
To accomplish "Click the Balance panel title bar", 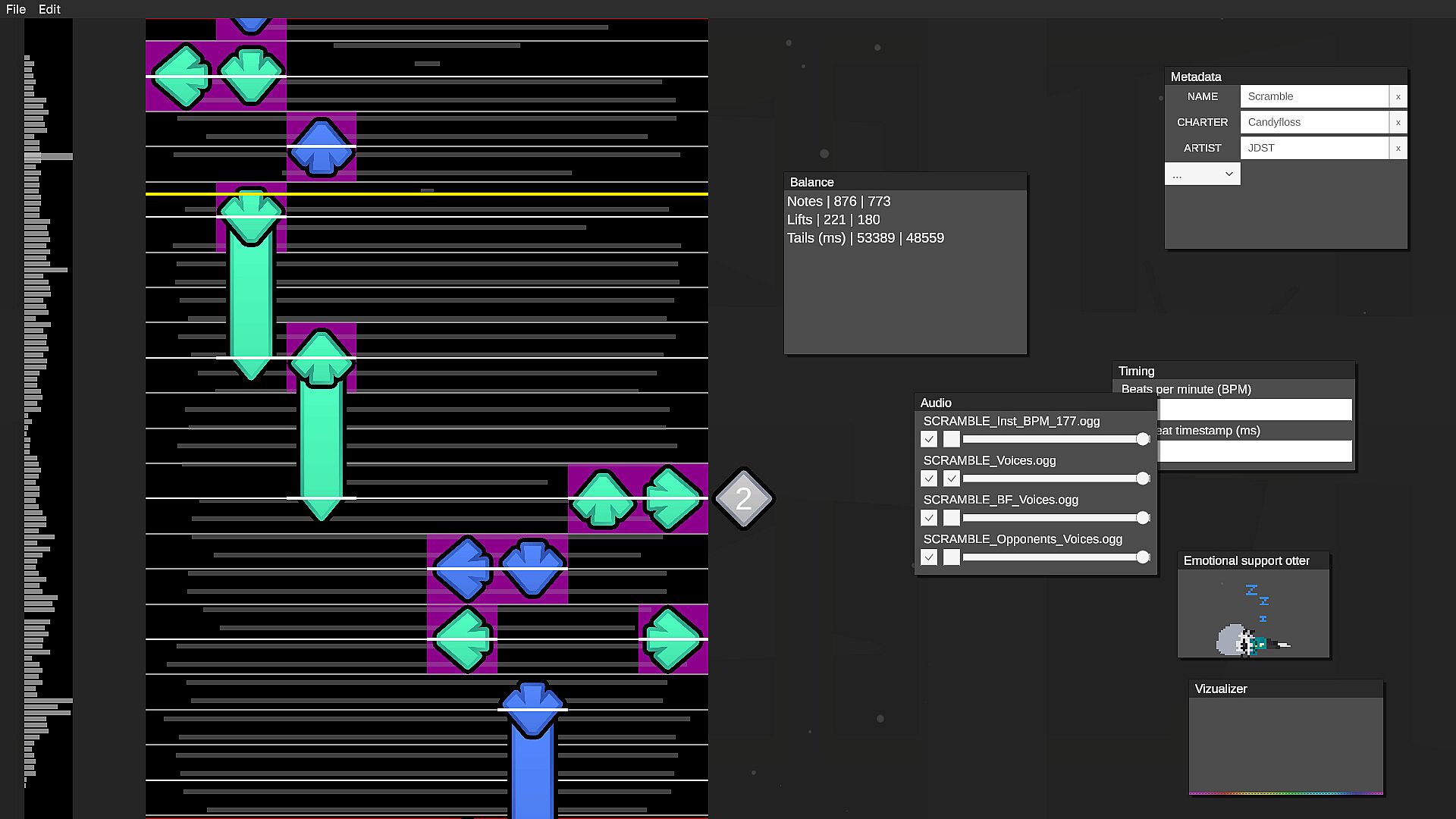I will (x=905, y=182).
